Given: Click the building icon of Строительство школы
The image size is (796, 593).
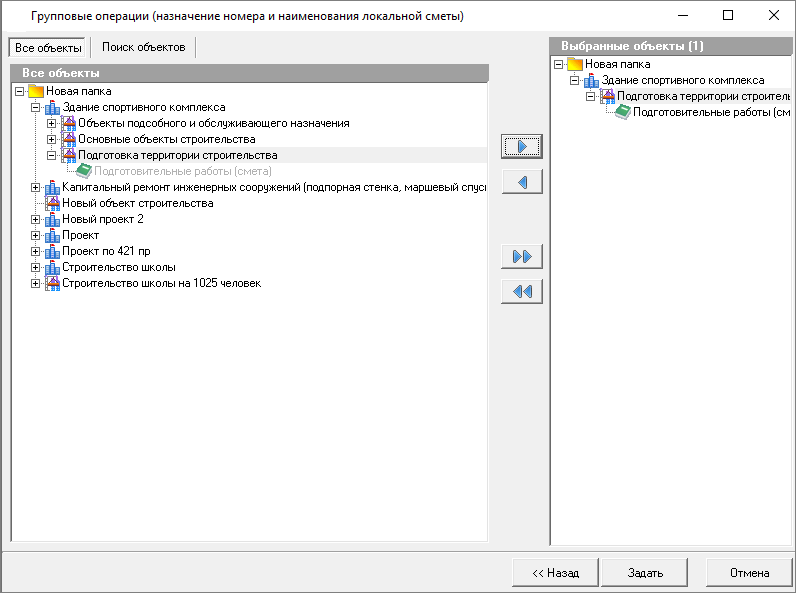Looking at the screenshot, I should point(53,267).
